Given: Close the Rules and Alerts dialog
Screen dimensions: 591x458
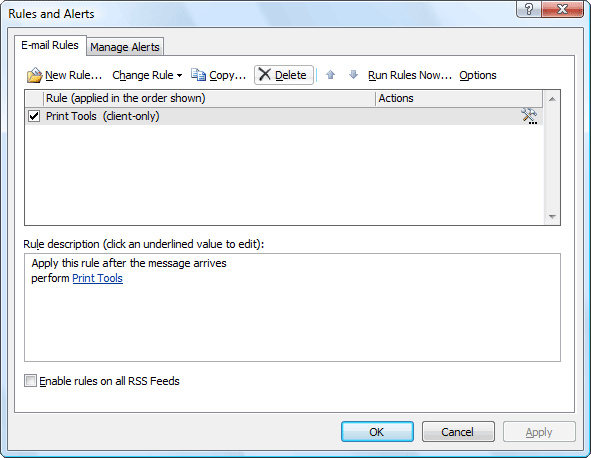Looking at the screenshot, I should (562, 9).
